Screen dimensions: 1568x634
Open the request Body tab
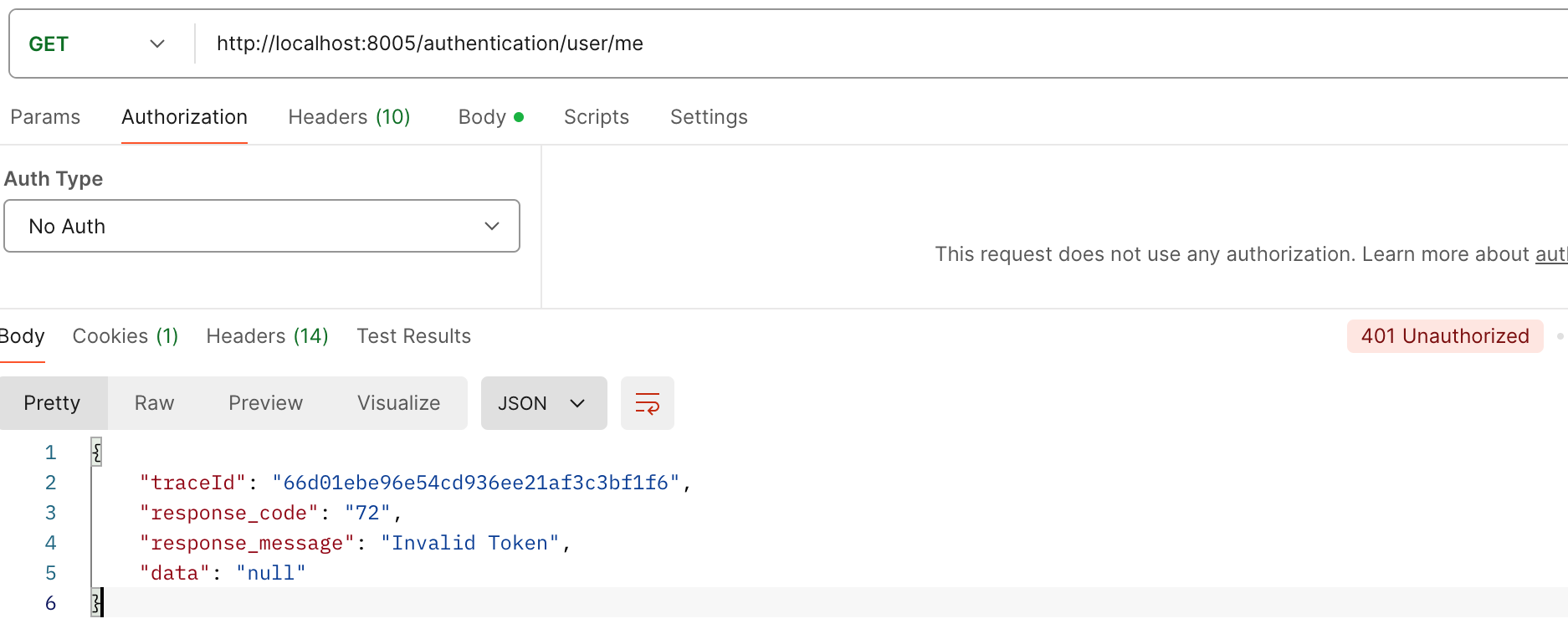490,117
